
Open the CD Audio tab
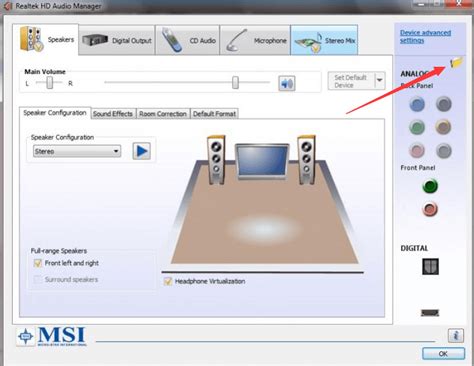tap(188, 40)
